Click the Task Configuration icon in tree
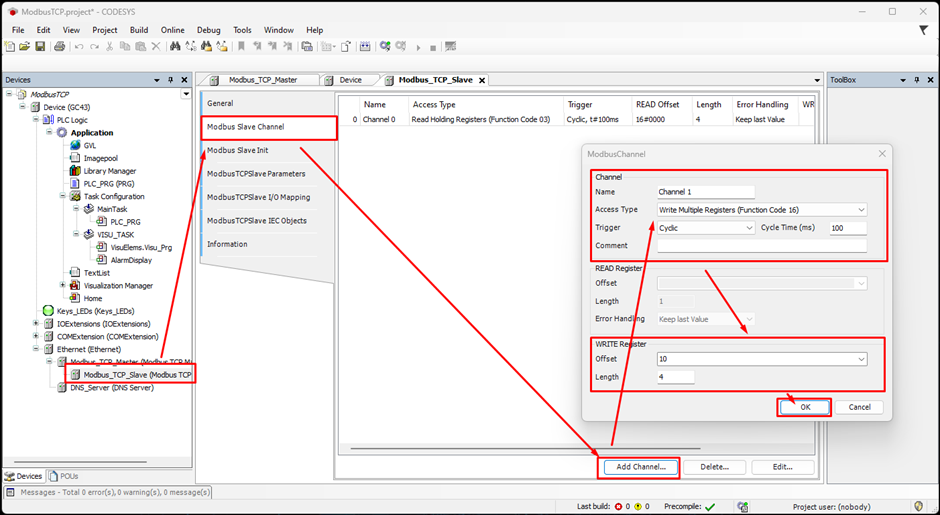The width and height of the screenshot is (940, 515). pyautogui.click(x=75, y=196)
